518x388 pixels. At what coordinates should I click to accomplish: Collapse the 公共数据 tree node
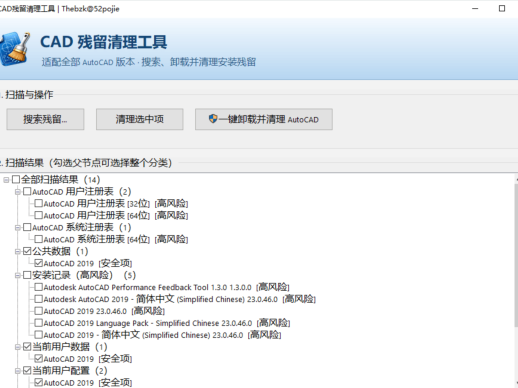(18, 252)
